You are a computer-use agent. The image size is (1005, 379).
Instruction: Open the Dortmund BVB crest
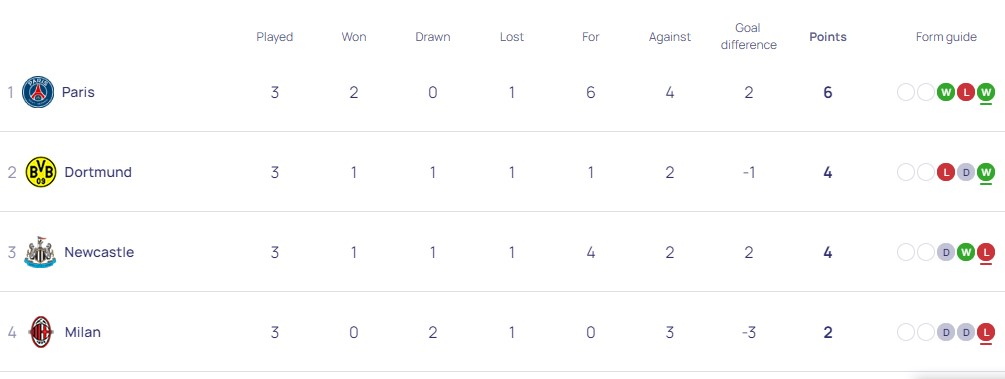tap(40, 172)
